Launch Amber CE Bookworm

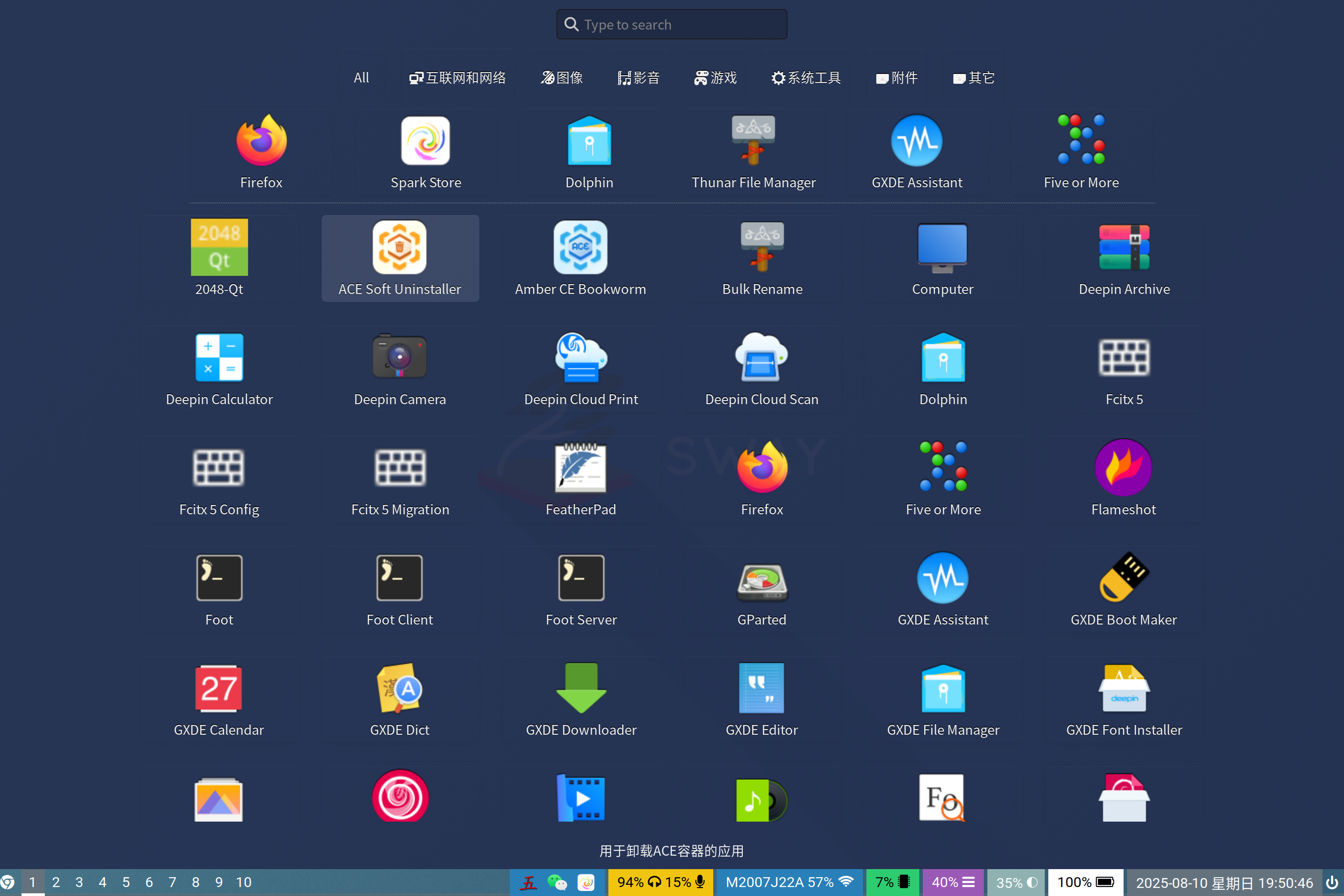(581, 258)
